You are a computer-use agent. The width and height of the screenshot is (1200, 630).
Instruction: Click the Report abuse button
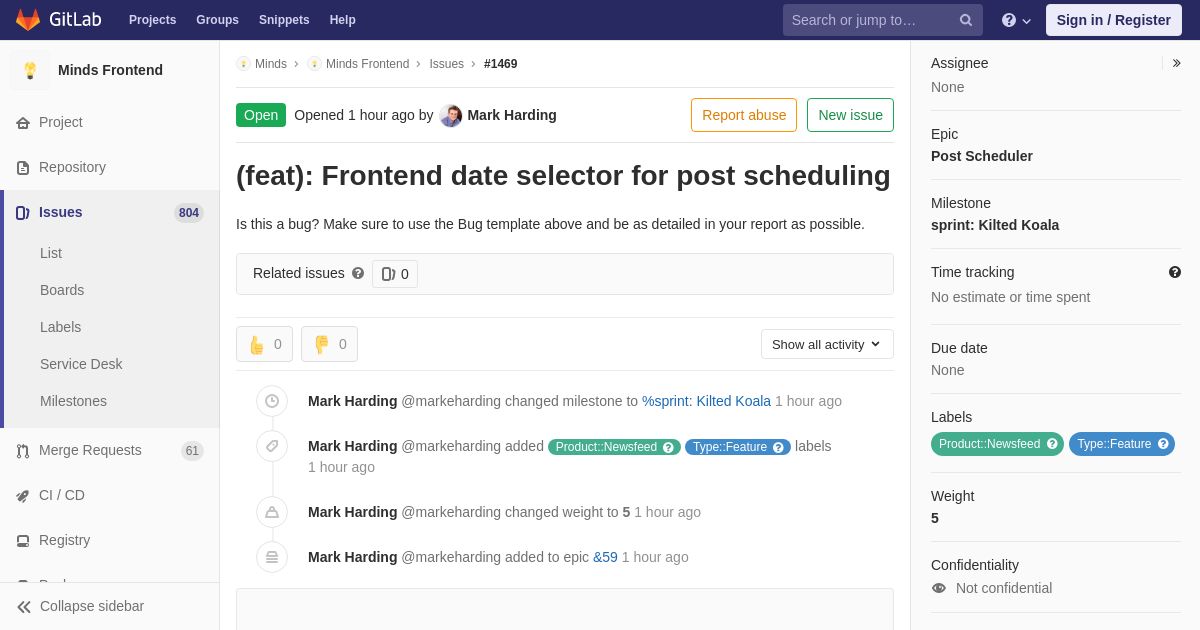744,115
